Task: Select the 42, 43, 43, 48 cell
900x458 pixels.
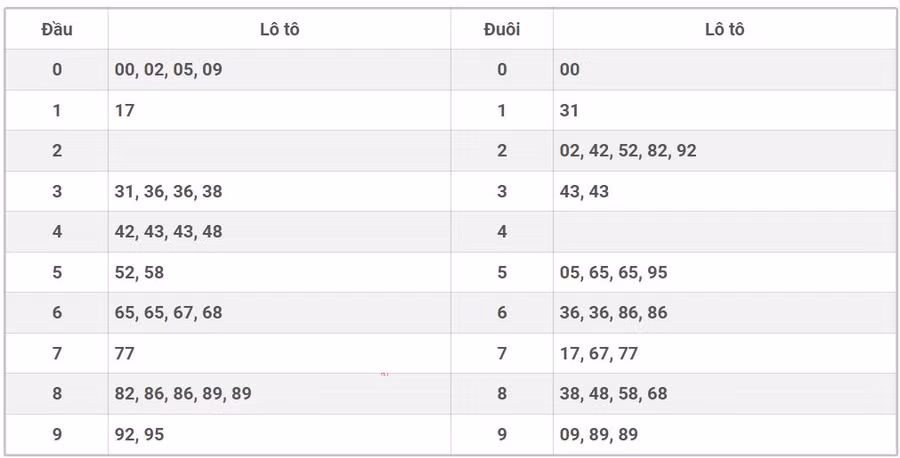Action: (x=168, y=231)
